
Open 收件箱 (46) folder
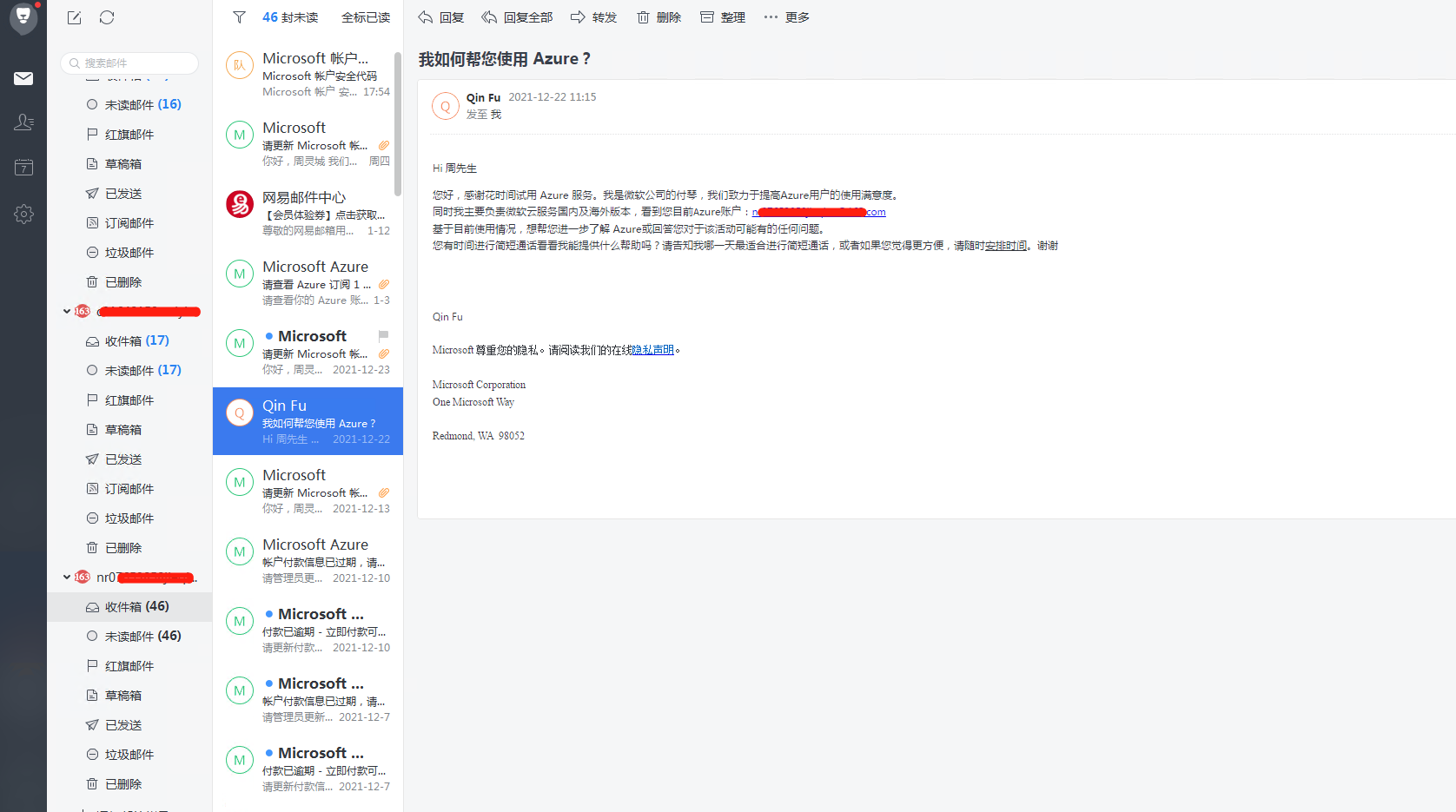pyautogui.click(x=129, y=606)
